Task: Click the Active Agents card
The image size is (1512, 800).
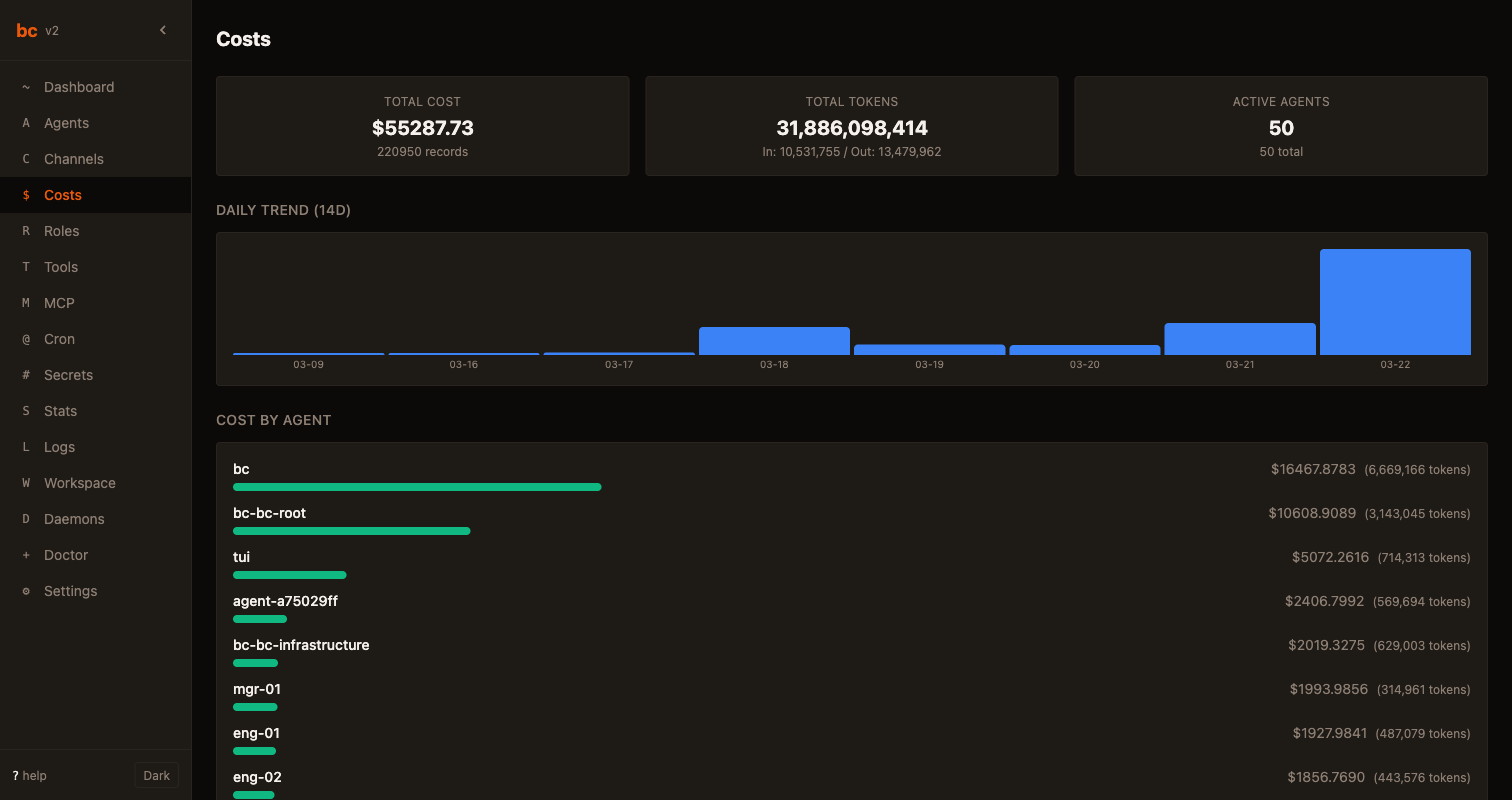Action: click(x=1281, y=126)
